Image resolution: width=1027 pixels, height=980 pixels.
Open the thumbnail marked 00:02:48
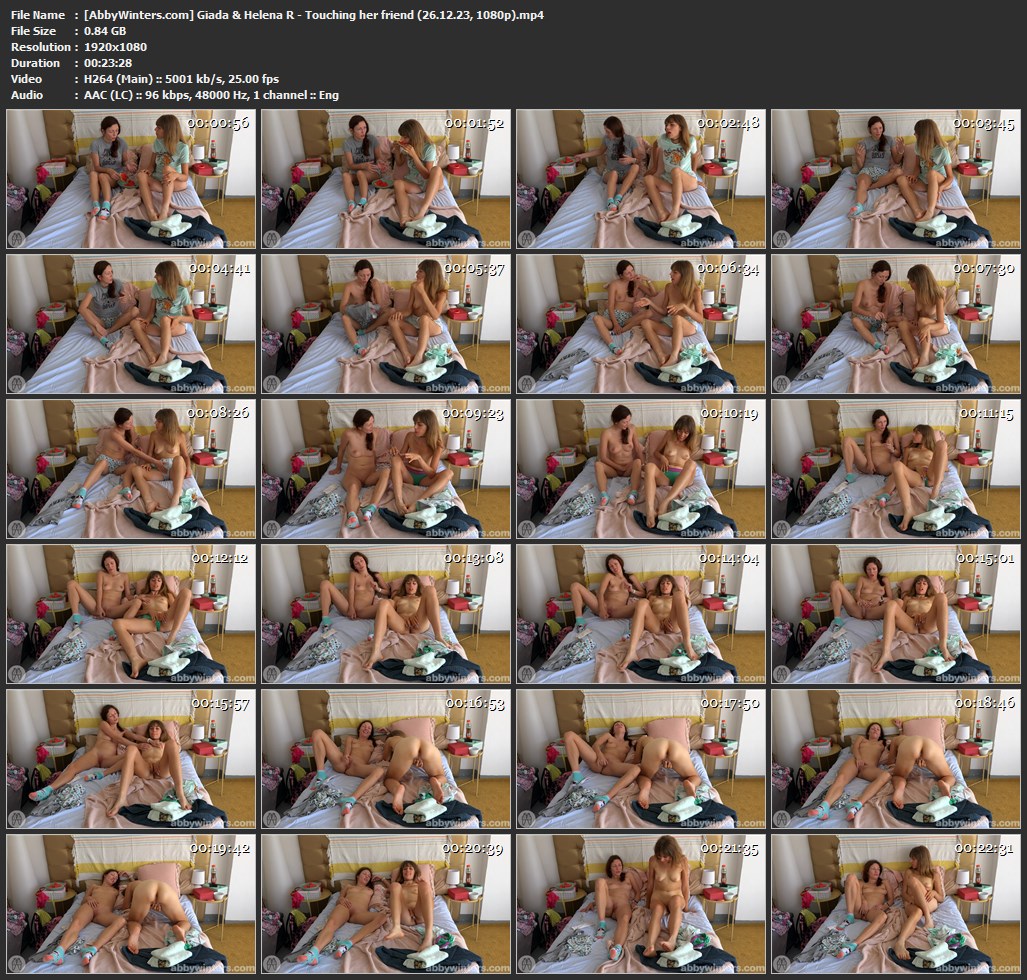point(641,180)
